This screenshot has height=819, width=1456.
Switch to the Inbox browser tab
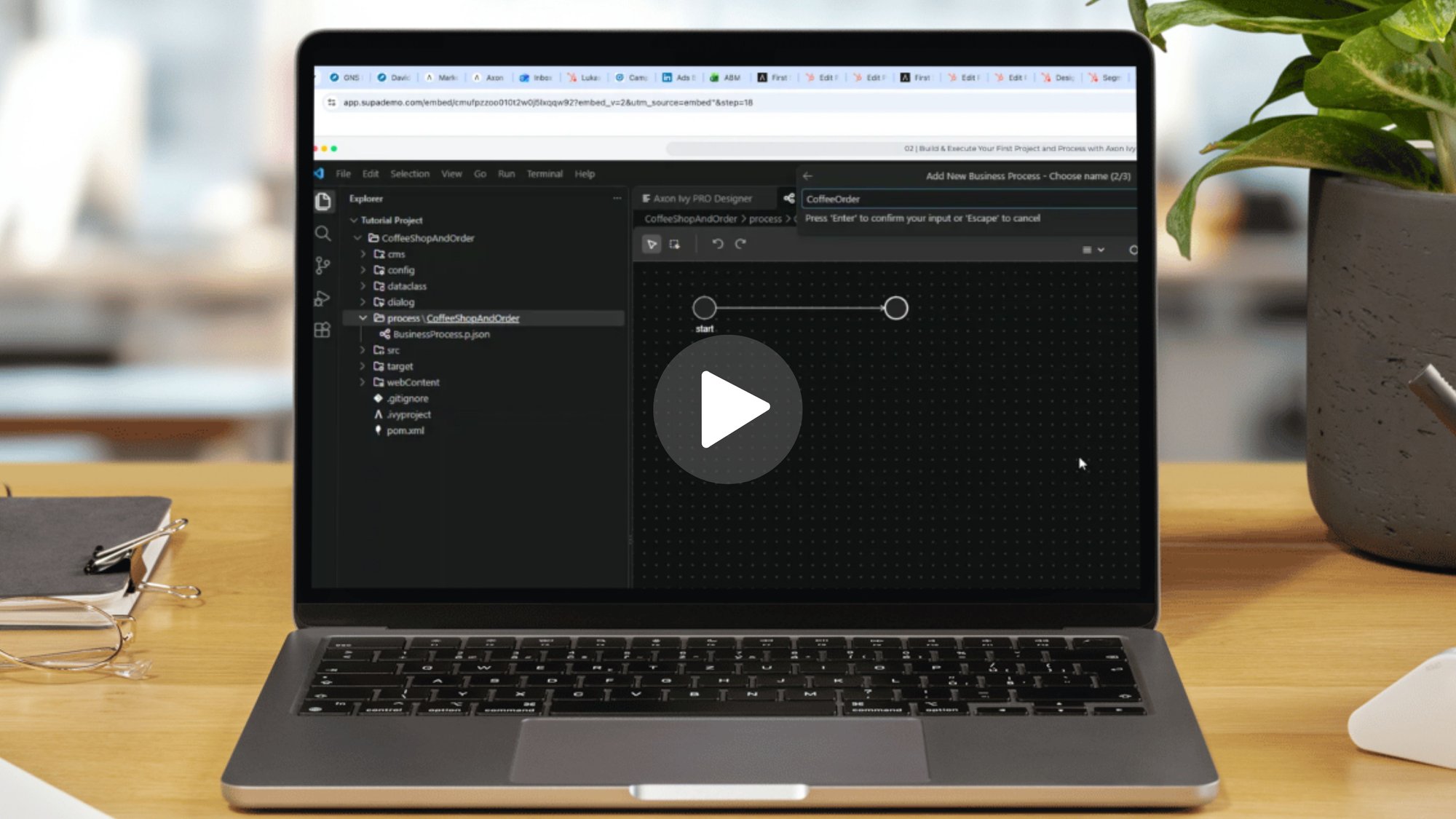point(536,77)
